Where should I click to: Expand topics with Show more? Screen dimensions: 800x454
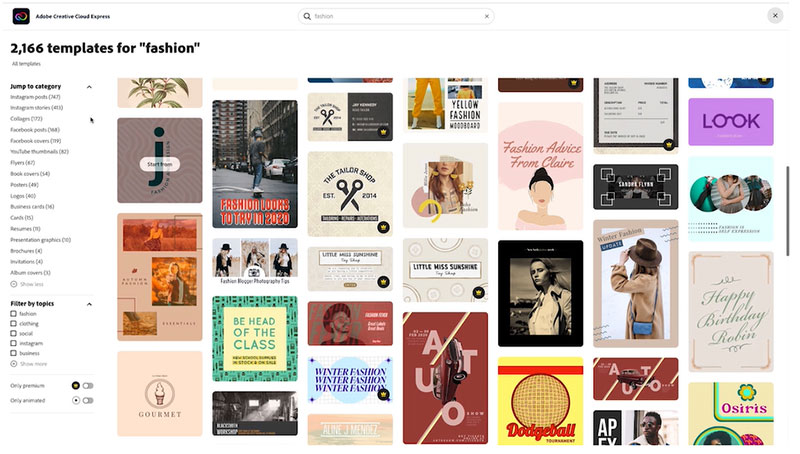(x=28, y=364)
